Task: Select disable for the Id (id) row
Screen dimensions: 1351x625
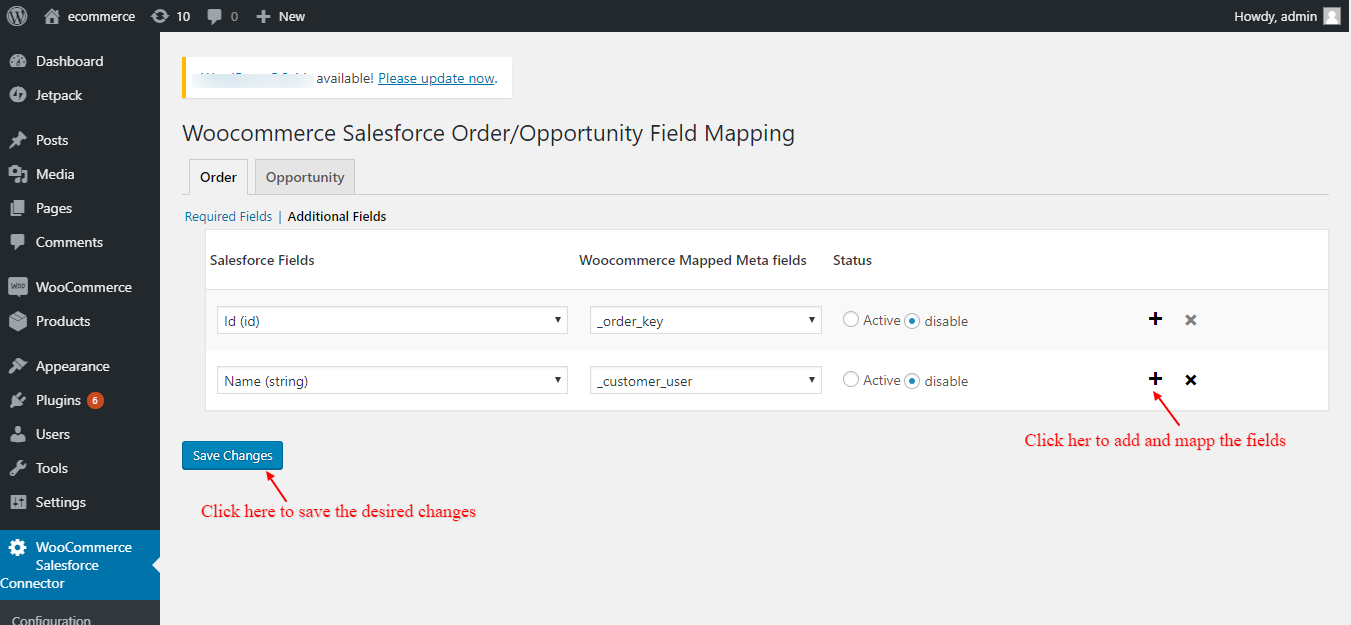Action: 912,321
